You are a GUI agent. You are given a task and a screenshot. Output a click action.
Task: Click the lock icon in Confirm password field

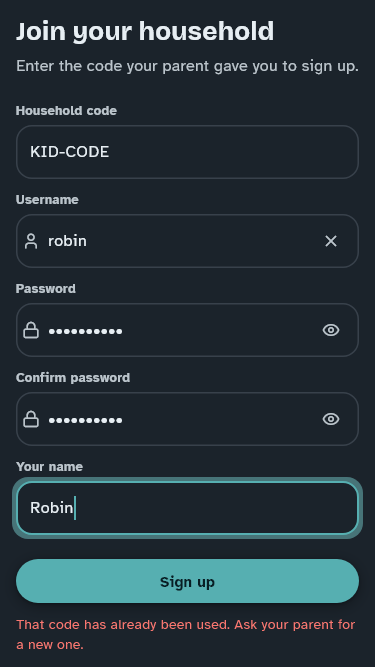(x=31, y=419)
